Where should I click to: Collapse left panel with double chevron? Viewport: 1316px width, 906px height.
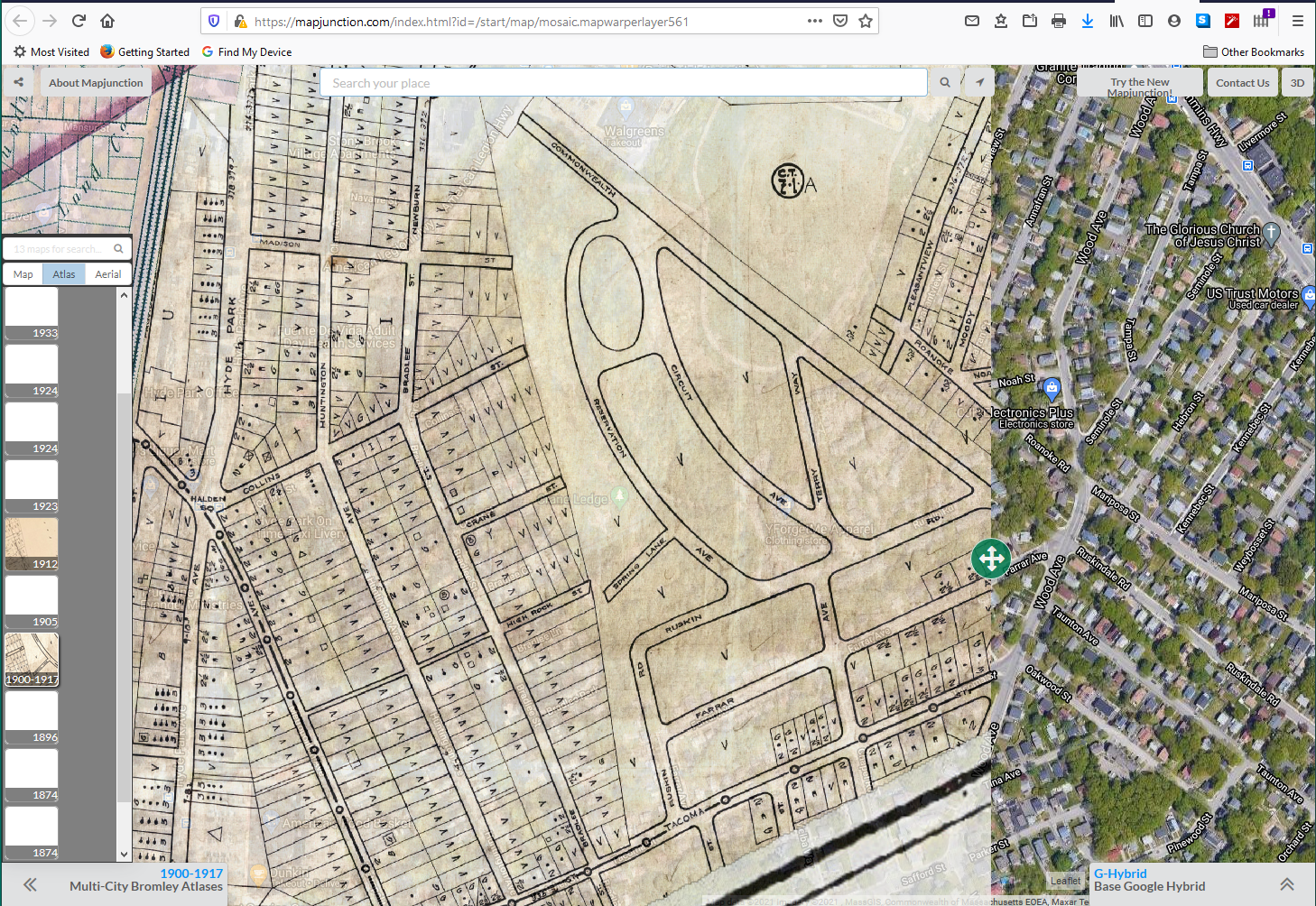coord(30,884)
